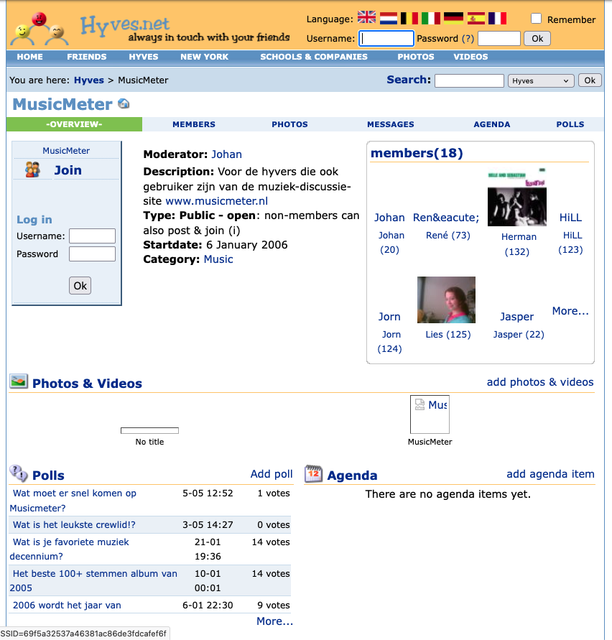
Task: Open moderator Johan's profile link
Action: (227, 154)
